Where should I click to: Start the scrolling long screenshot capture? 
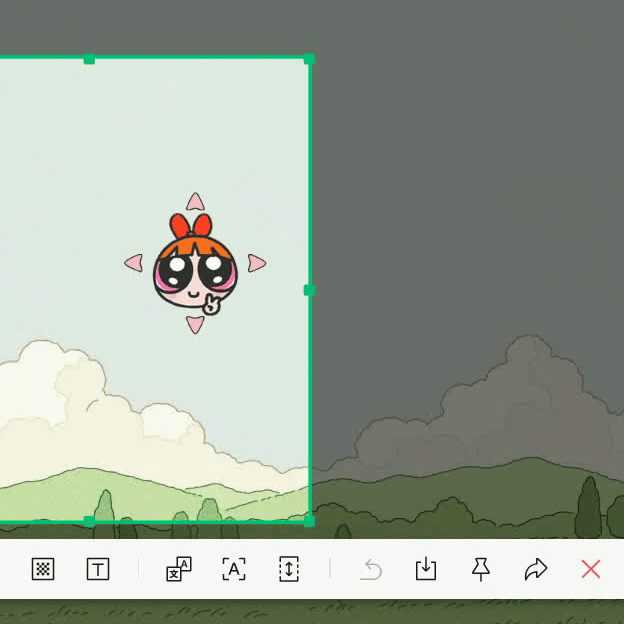289,569
